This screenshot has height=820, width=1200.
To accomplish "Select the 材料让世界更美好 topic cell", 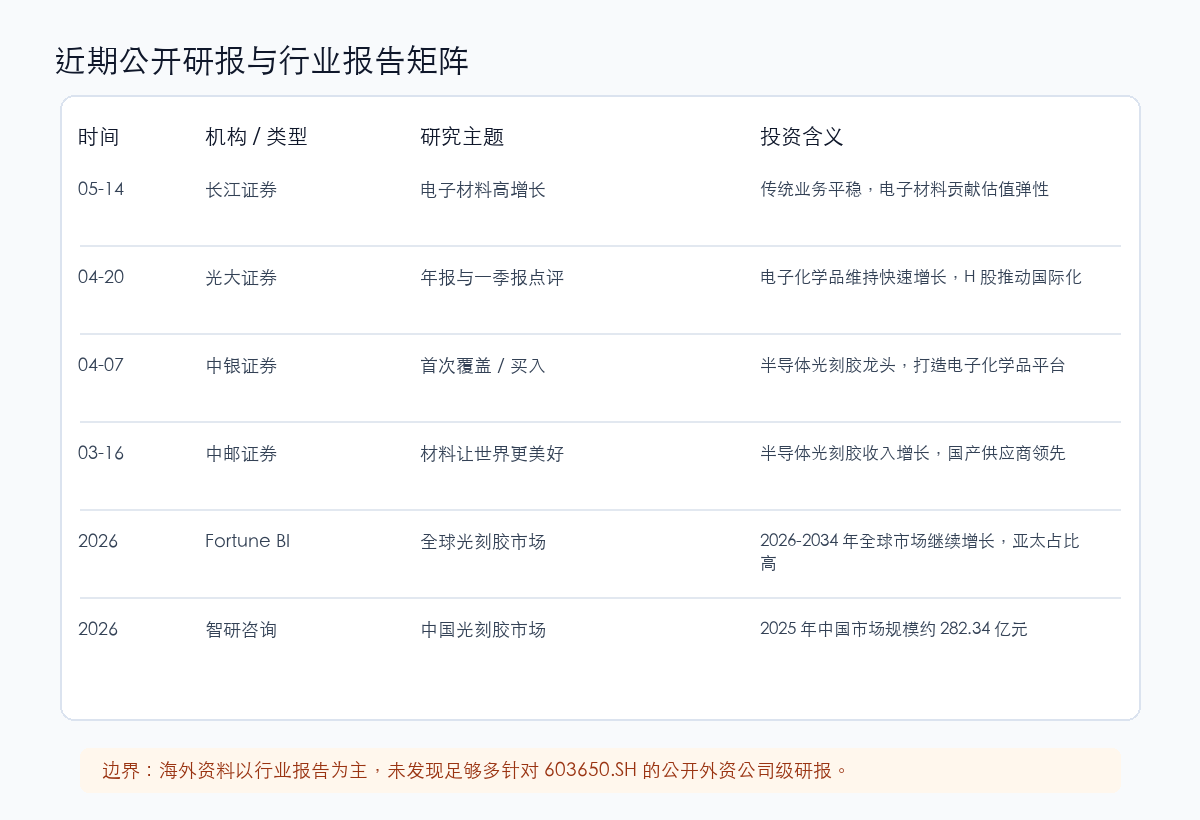I will click(492, 453).
